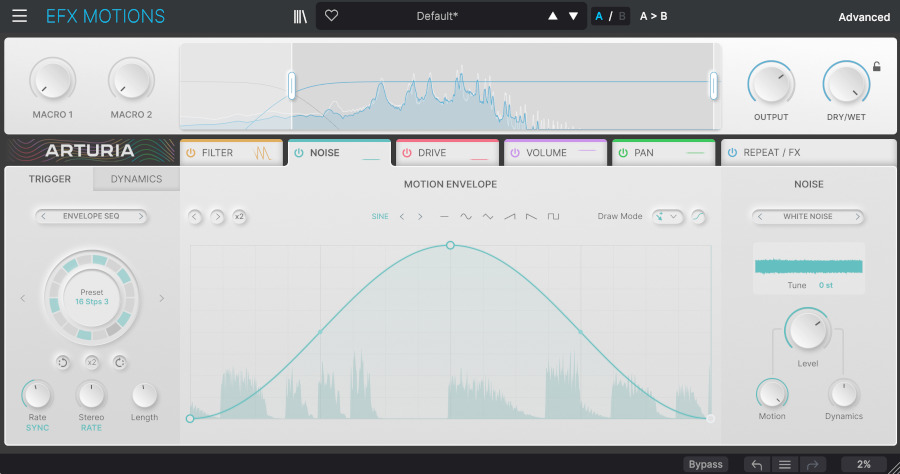Click the DRY/WET knob
The image size is (900, 474).
pyautogui.click(x=846, y=84)
